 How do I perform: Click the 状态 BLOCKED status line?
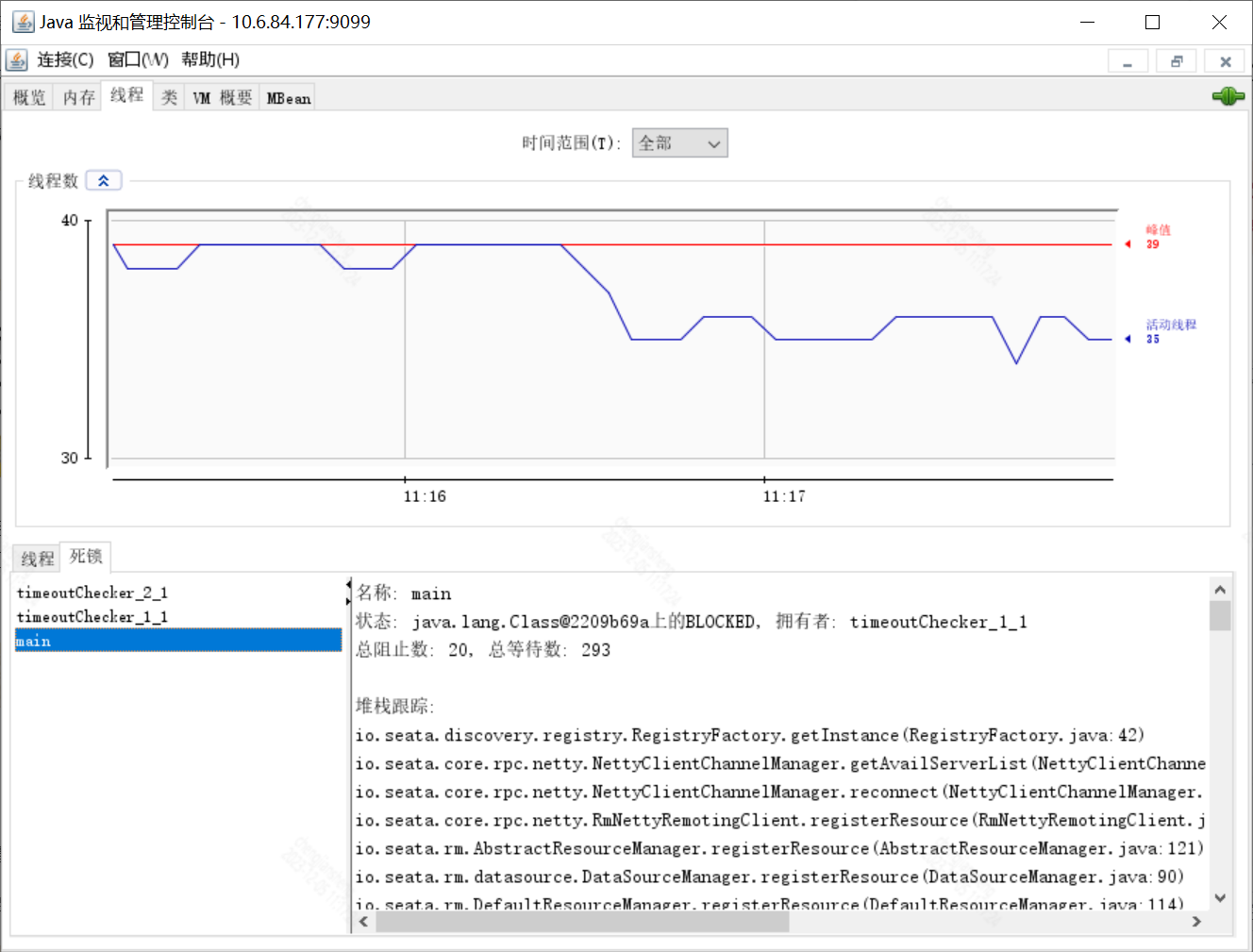(x=692, y=622)
